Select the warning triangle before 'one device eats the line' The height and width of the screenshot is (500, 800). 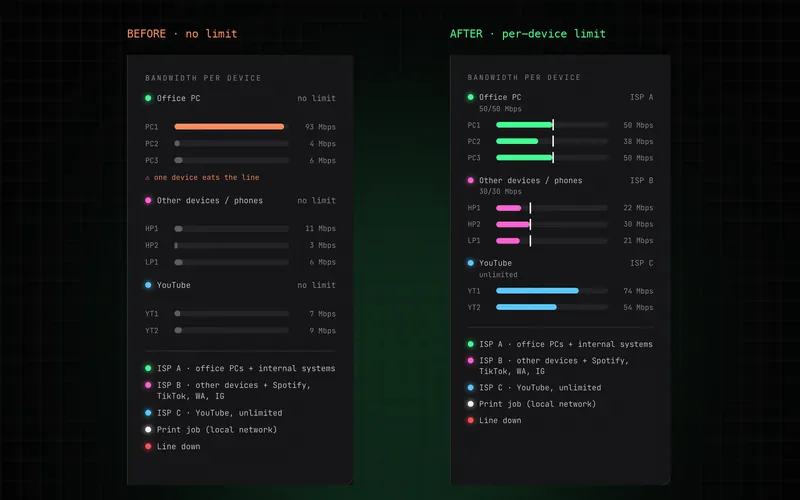coord(147,178)
